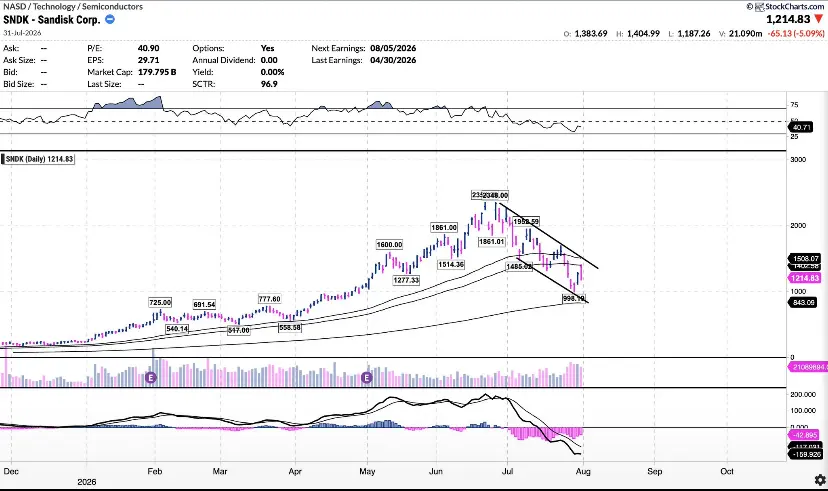Click the 725.00 peak price label
The height and width of the screenshot is (491, 828).
click(x=160, y=303)
